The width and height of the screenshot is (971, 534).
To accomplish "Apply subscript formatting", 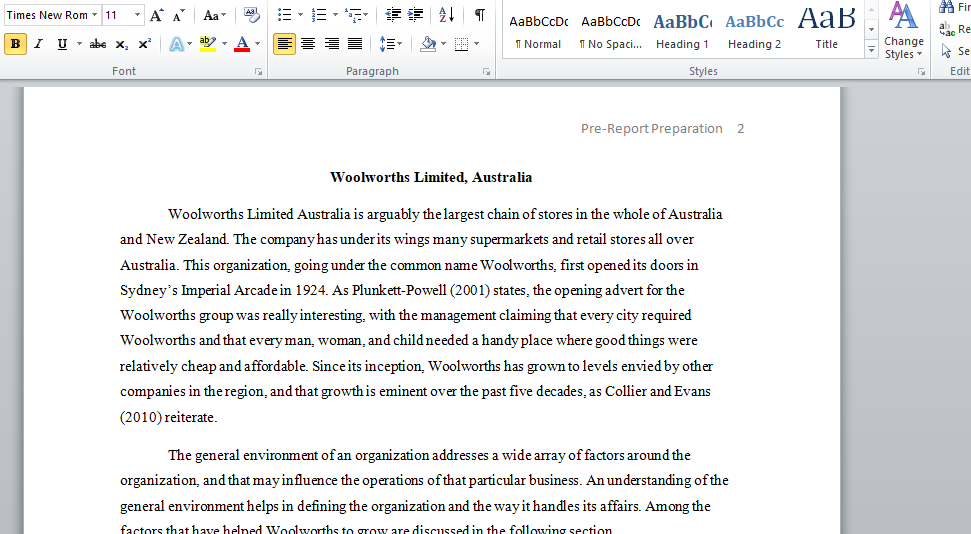I will tap(122, 44).
